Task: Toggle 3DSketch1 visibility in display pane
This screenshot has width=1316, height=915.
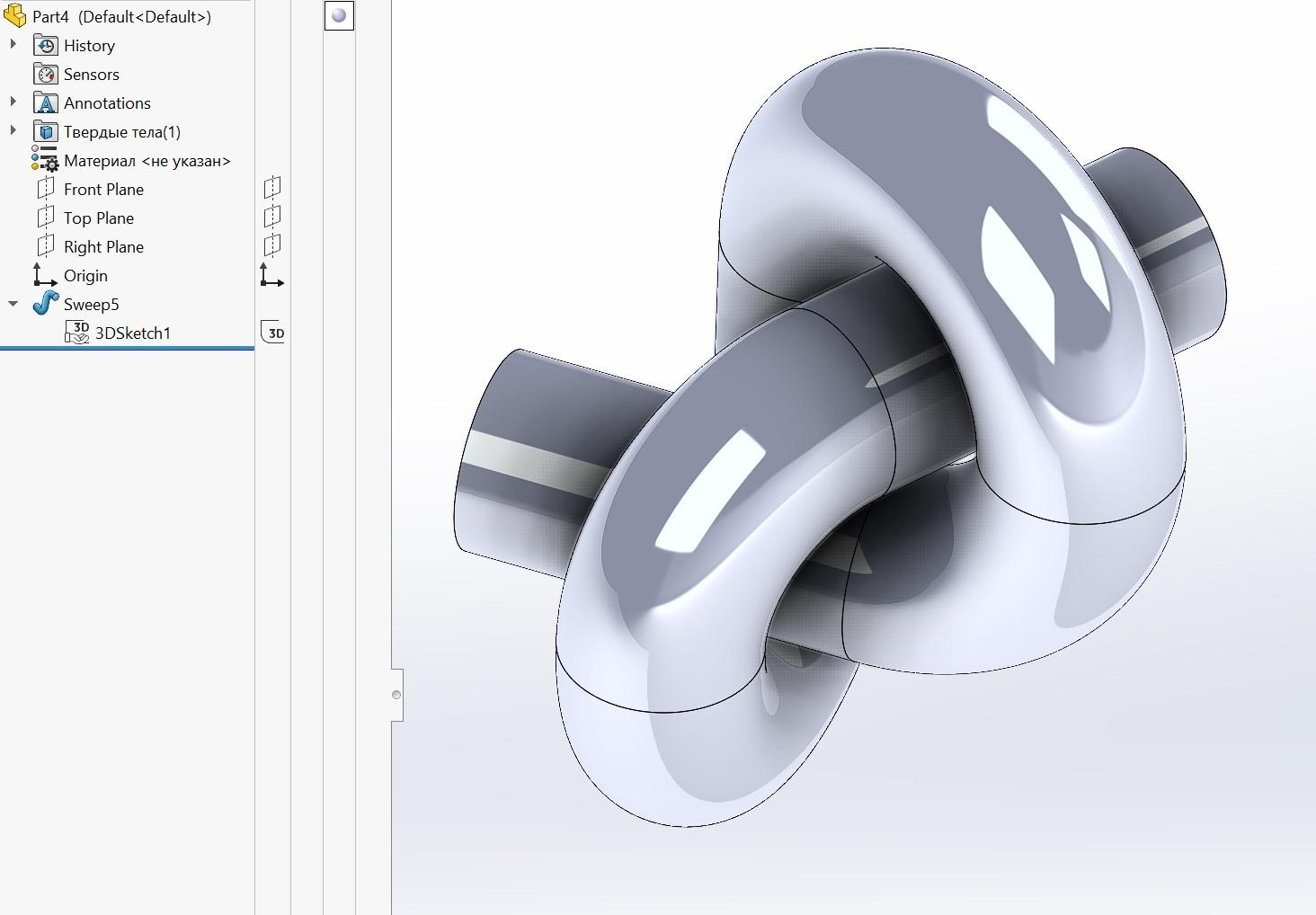Action: coord(273,332)
